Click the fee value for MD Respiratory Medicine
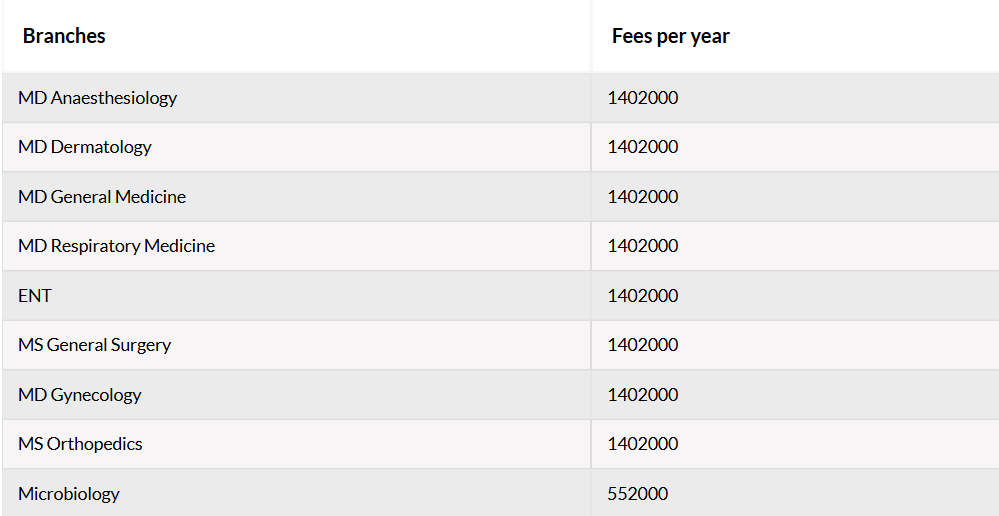 (643, 246)
